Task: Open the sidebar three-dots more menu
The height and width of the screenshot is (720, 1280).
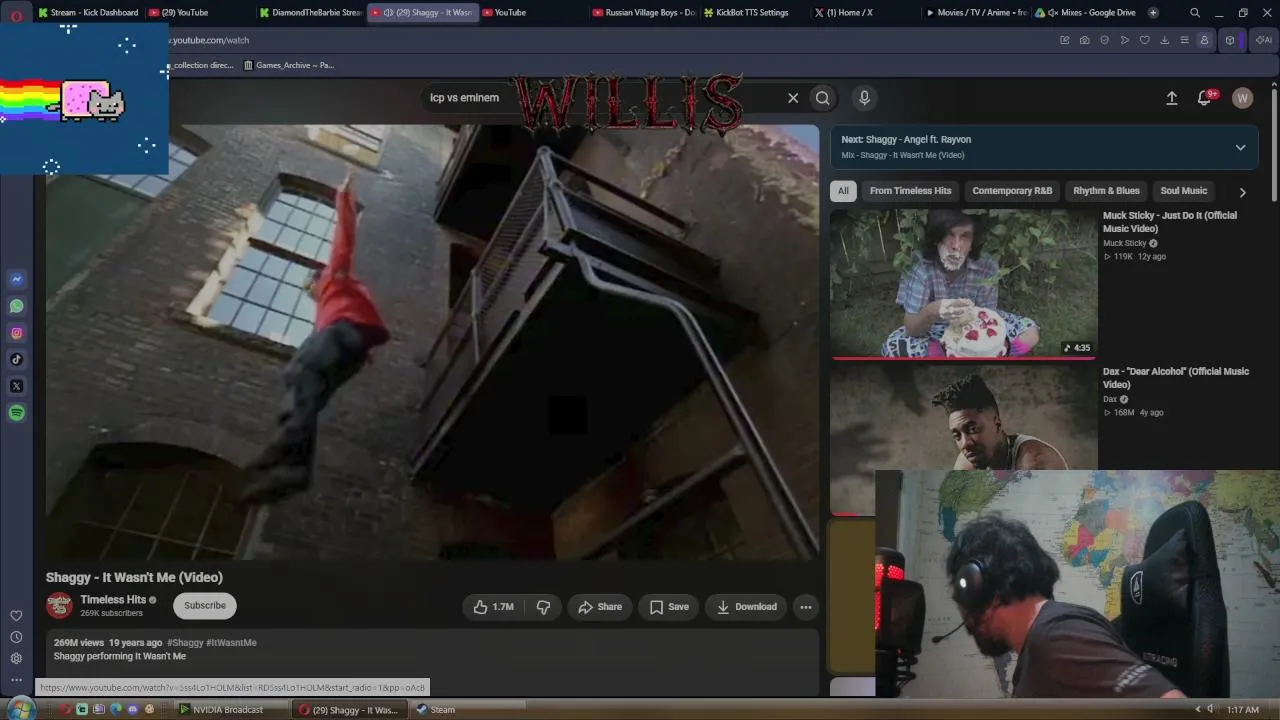Action: (x=16, y=680)
